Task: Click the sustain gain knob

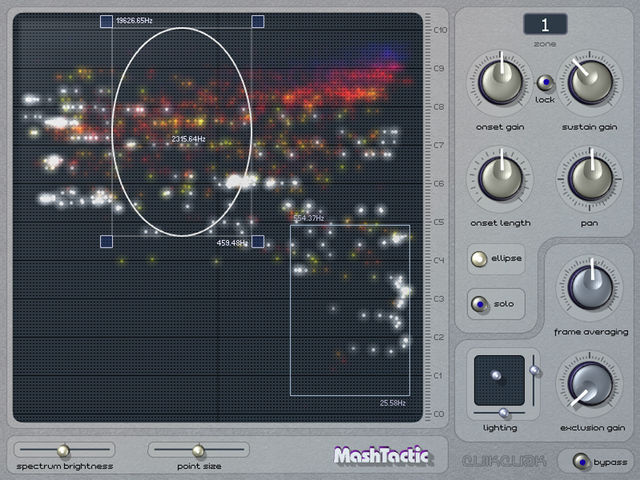Action: coord(590,82)
